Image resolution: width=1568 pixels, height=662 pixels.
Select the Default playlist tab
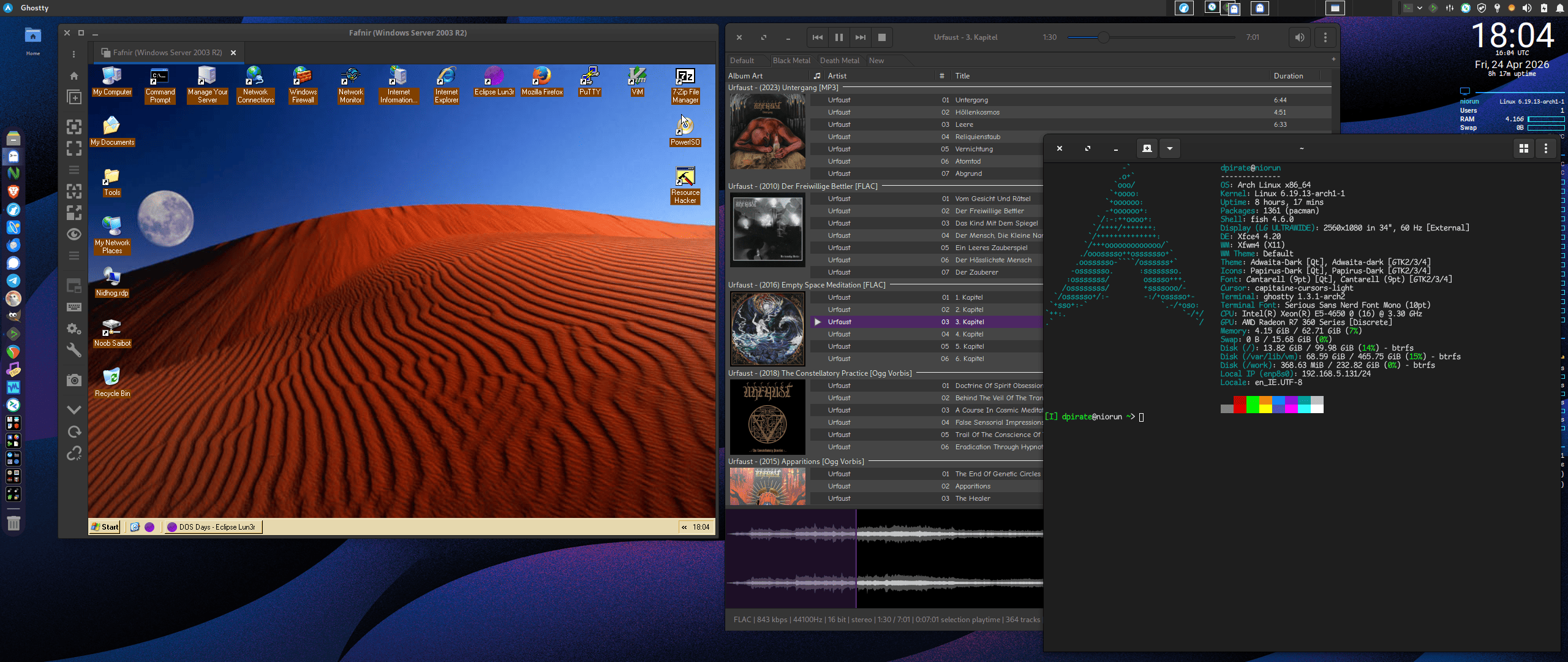742,61
